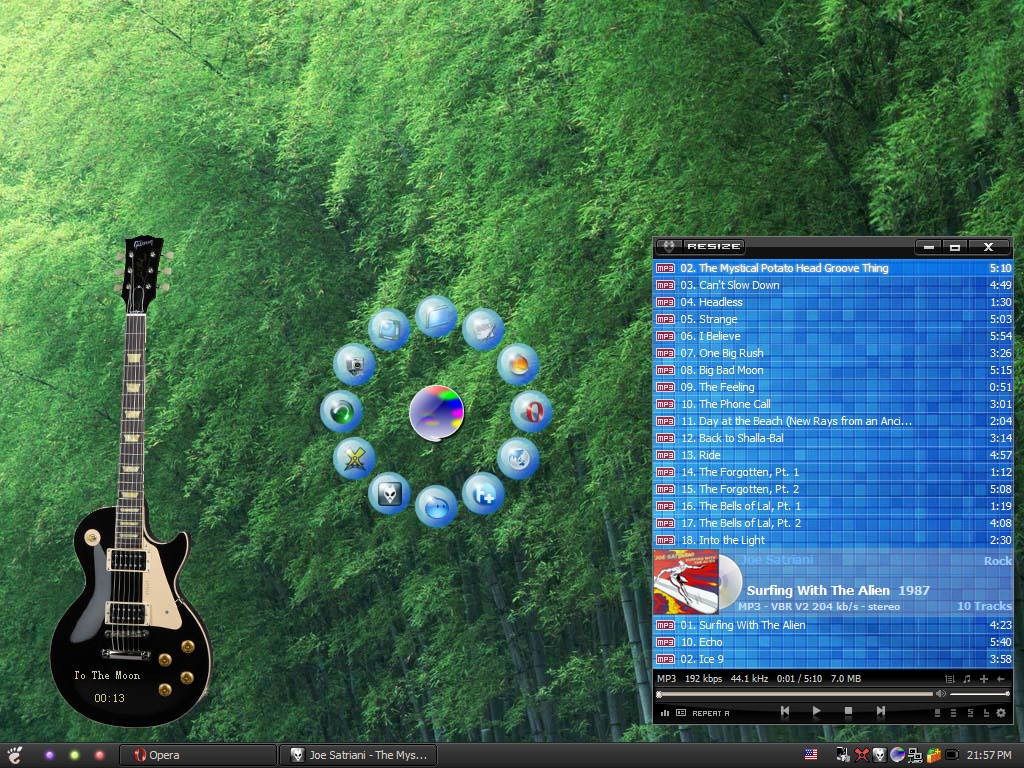Open the foobar2000 heart menu icon
Image resolution: width=1024 pixels, height=768 pixels.
click(669, 246)
